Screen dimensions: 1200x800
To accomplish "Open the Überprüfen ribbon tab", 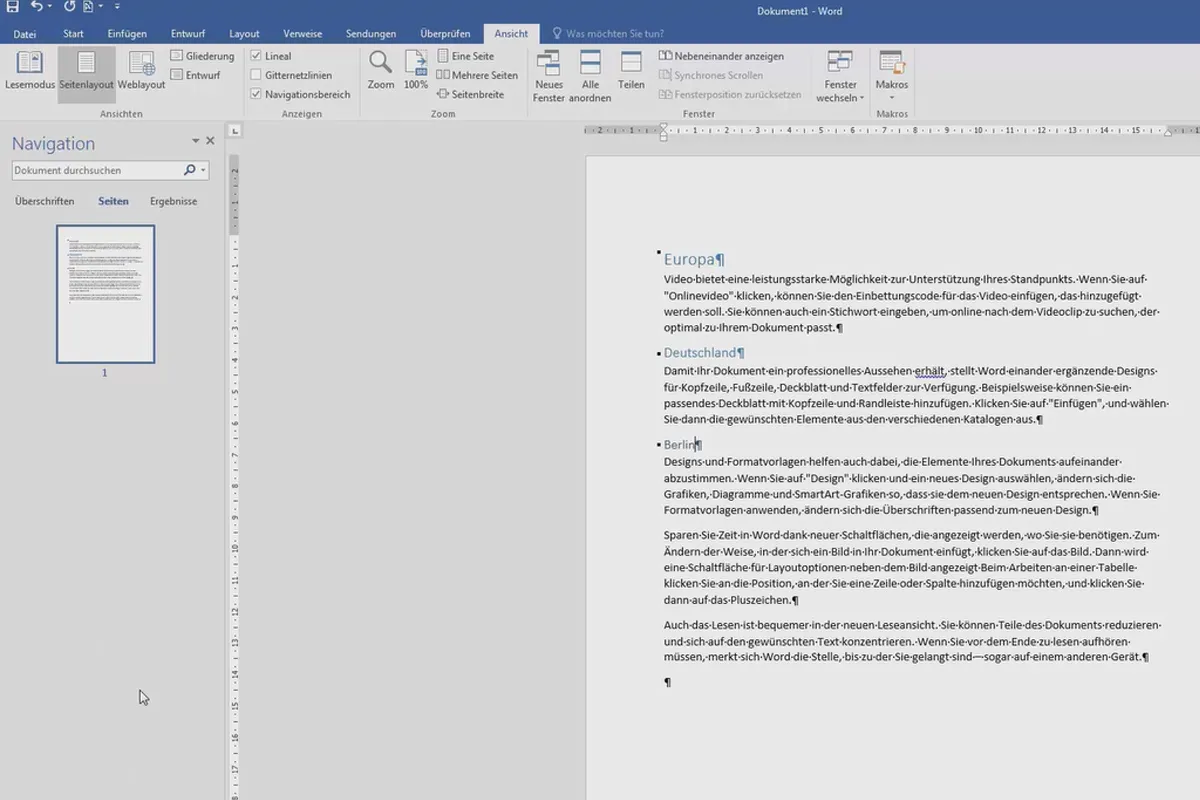I will tap(445, 33).
